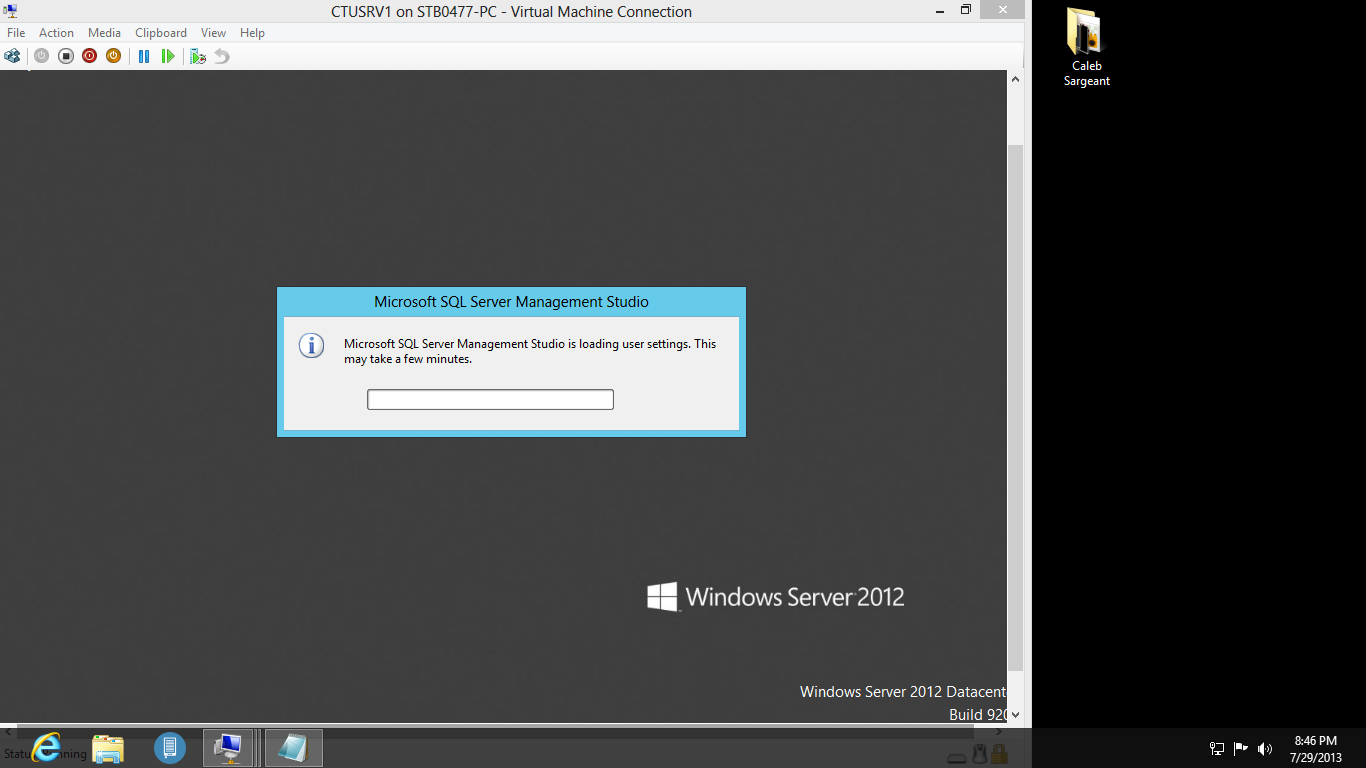The width and height of the screenshot is (1366, 768).
Task: Click the Revert undo-arrow icon
Action: pos(222,56)
